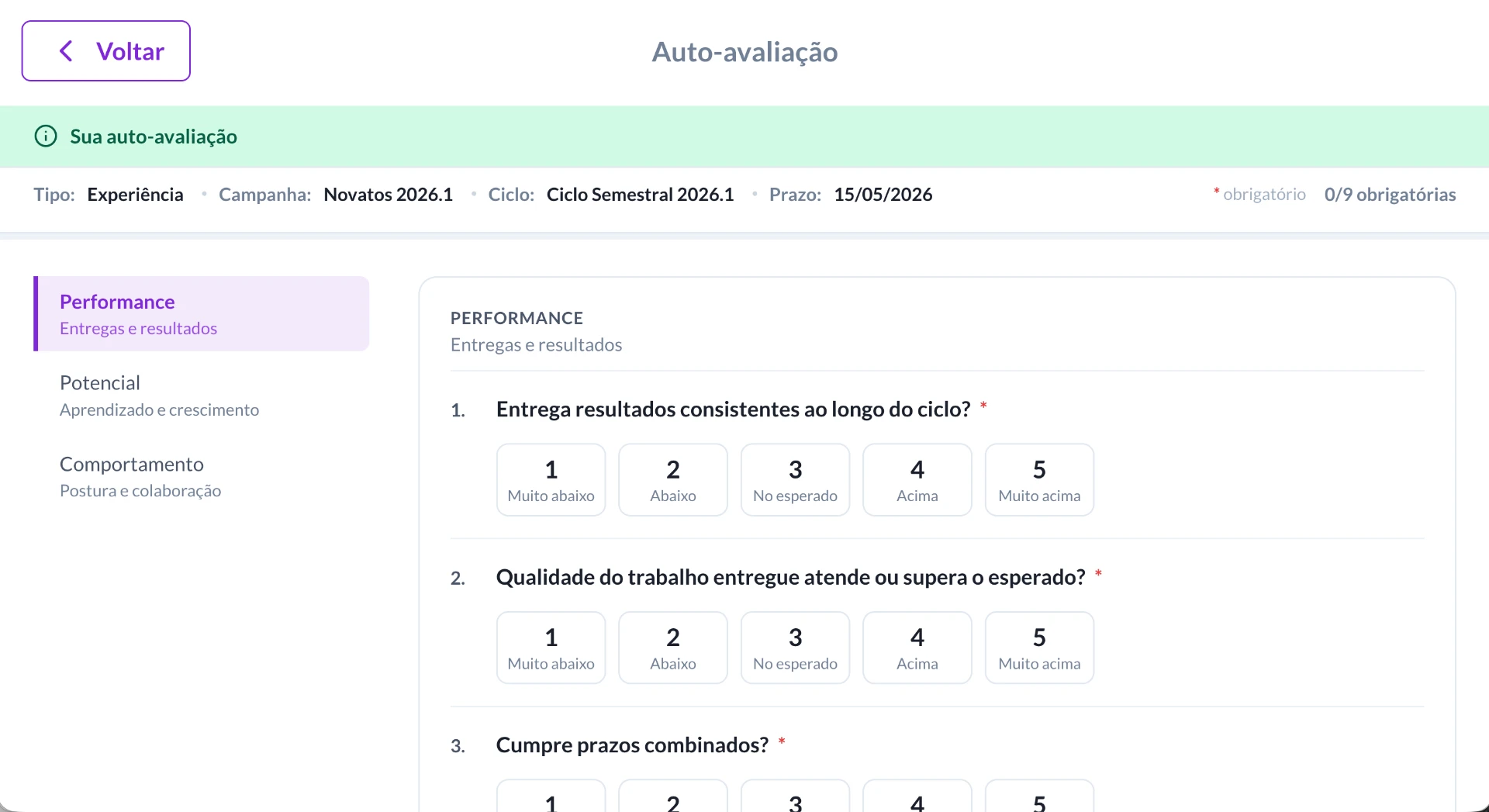Rate question 1 as 1 Muito abaixo
Screen dimensions: 1489x812
tap(551, 480)
